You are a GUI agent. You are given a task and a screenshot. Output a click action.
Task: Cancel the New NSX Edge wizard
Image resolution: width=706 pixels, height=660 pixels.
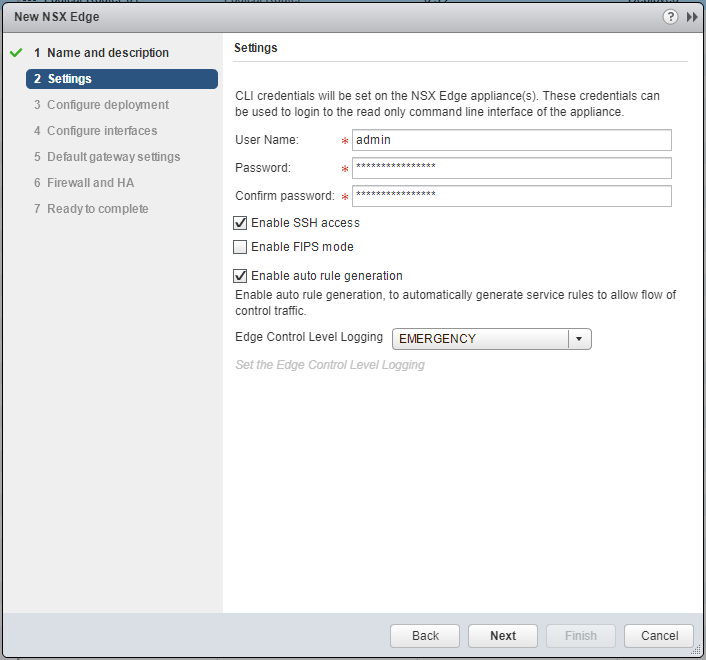(659, 636)
